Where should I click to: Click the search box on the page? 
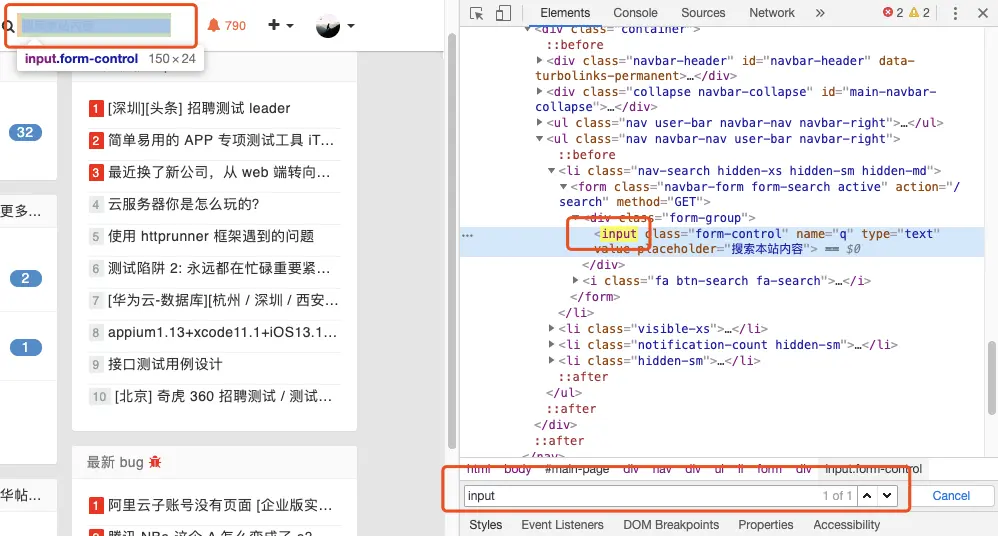(x=95, y=25)
